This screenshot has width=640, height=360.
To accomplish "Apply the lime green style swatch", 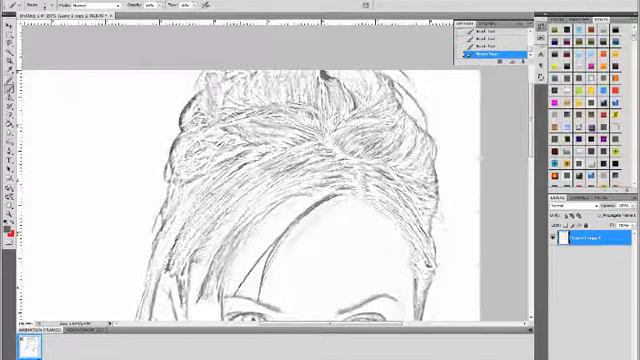I will (579, 90).
